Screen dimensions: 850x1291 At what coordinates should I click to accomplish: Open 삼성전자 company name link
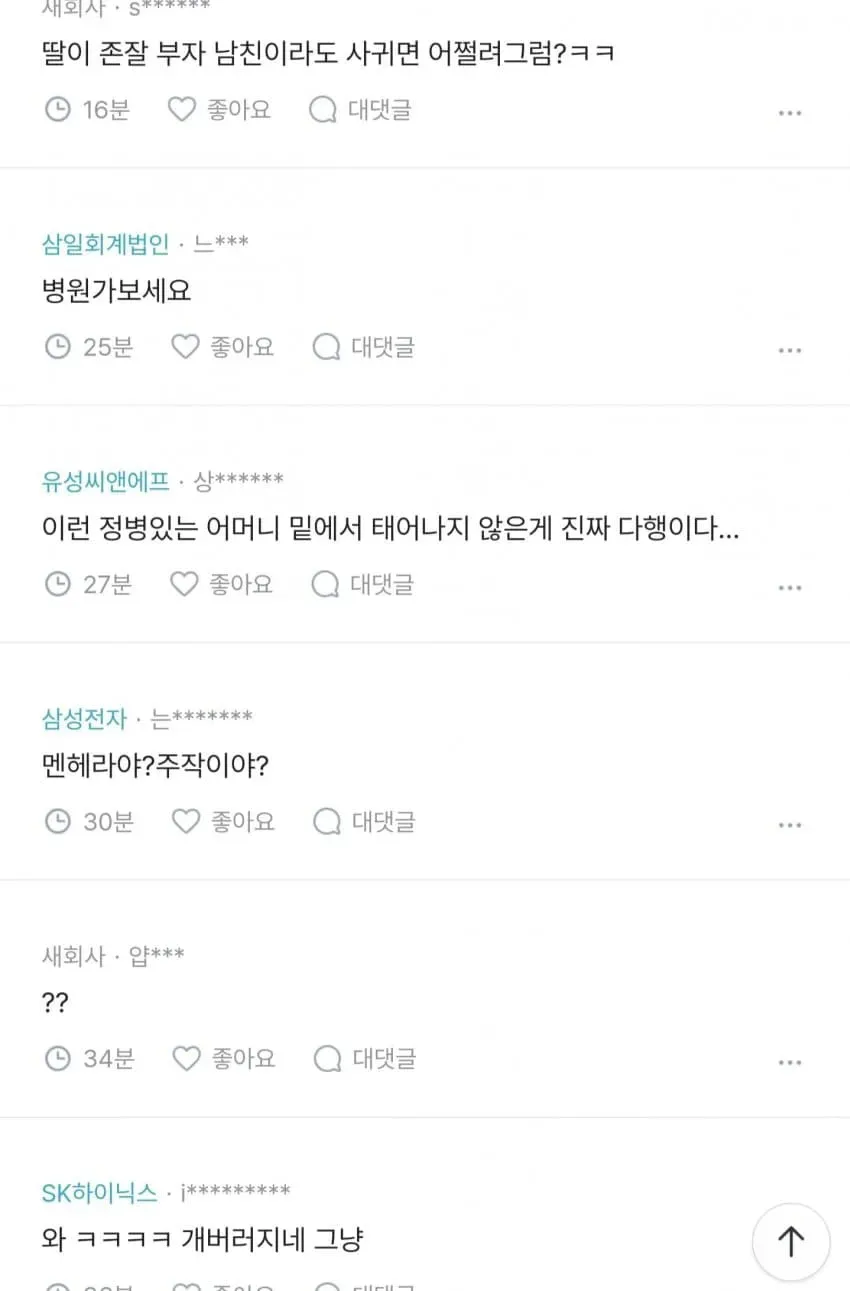pyautogui.click(x=85, y=718)
